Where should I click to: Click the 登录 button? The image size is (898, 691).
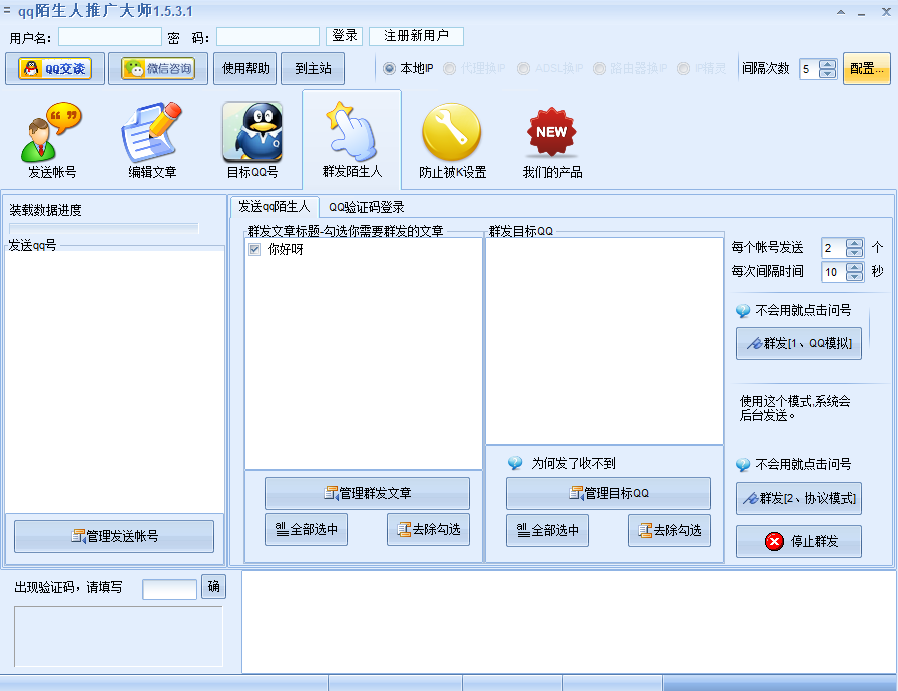[x=345, y=36]
